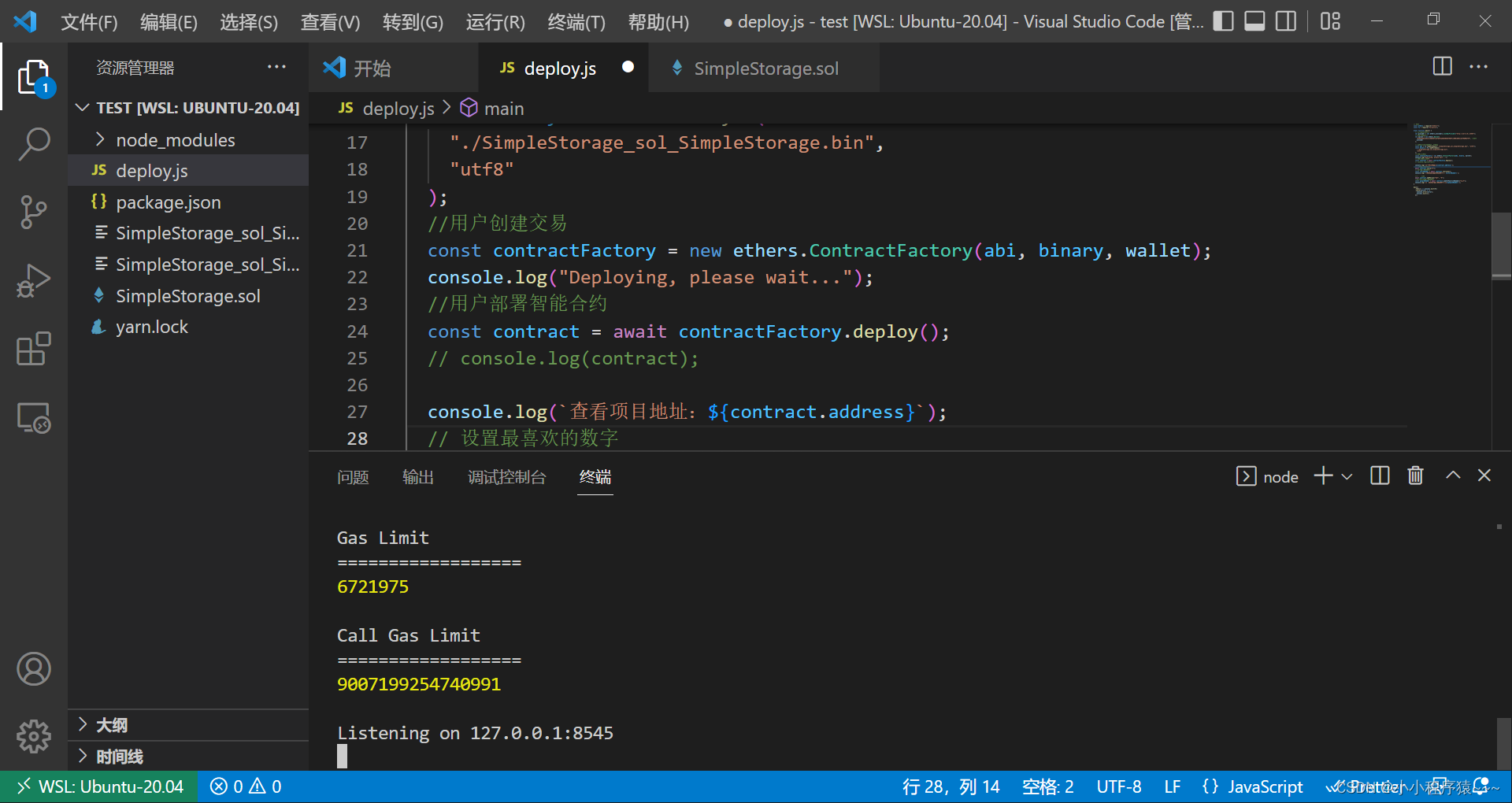Switch to the 输出 panel tab

418,477
